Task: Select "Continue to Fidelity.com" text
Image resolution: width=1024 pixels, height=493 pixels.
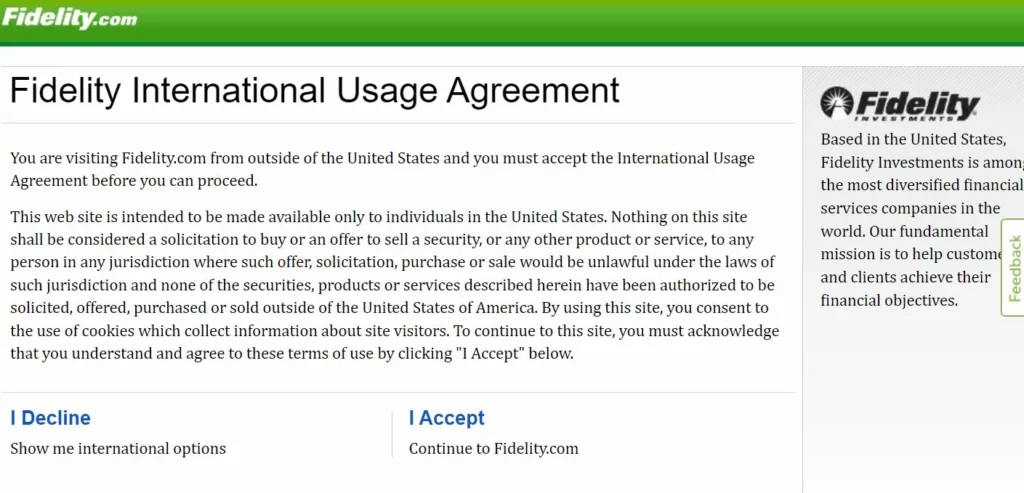Action: click(x=494, y=449)
